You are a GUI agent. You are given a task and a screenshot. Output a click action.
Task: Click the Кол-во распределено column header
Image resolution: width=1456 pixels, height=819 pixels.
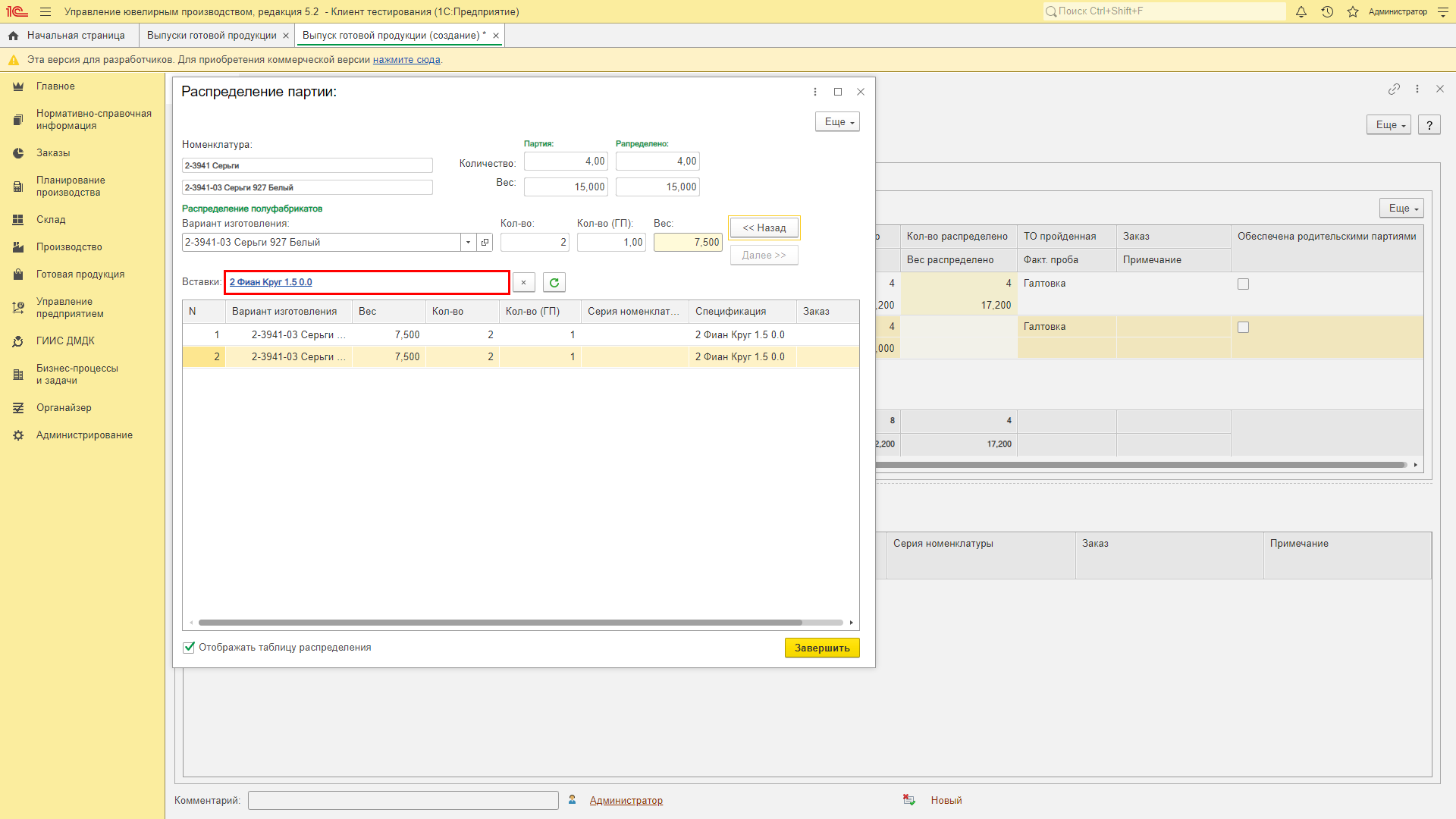point(959,237)
